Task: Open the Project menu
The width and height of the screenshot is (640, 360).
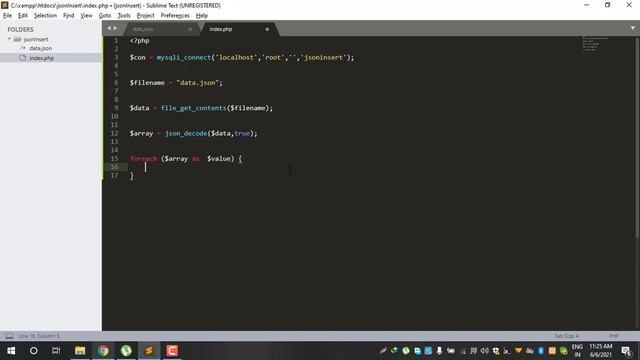Action: [x=145, y=16]
